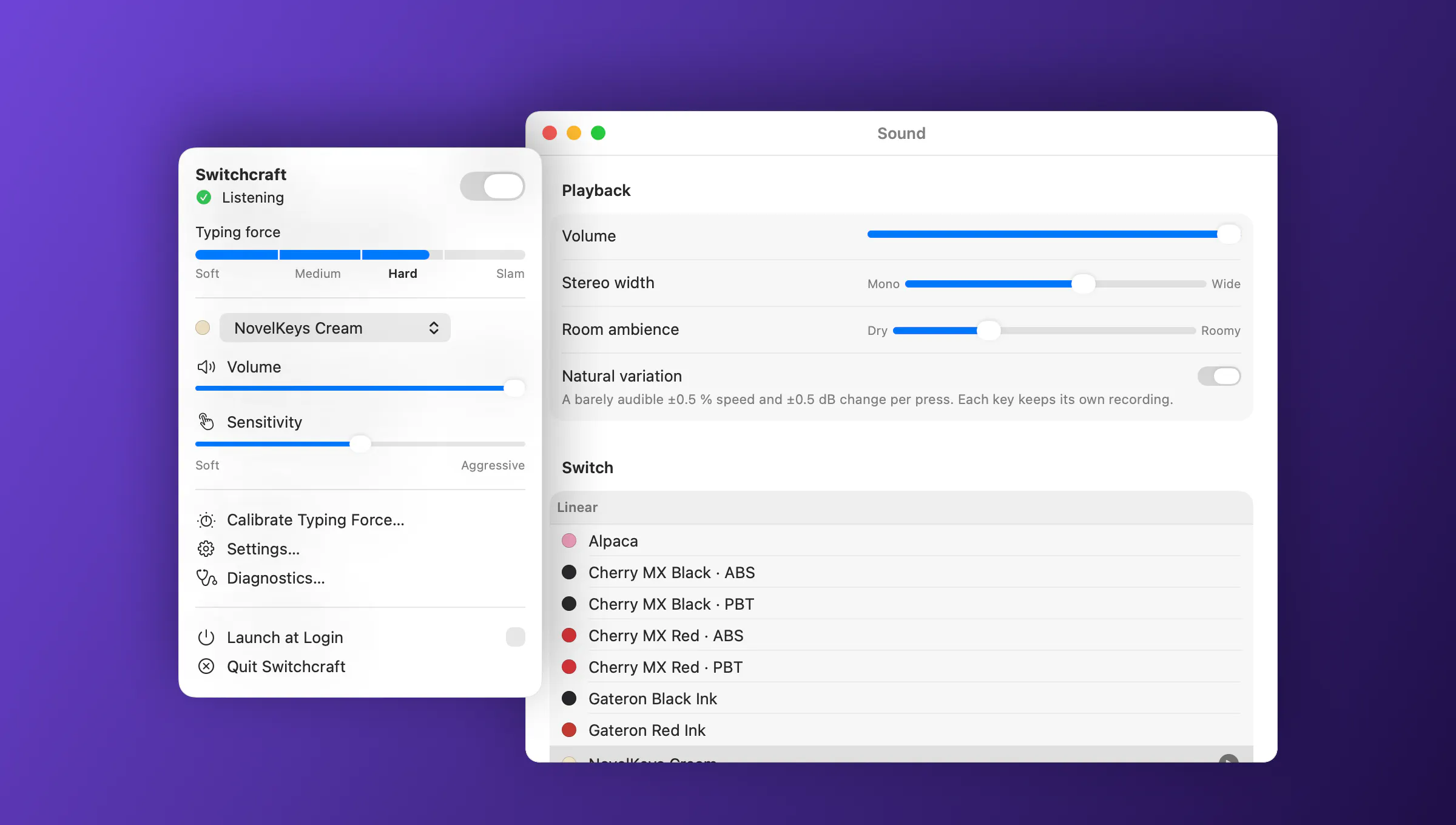This screenshot has width=1456, height=825.
Task: Select Gateron Red Ink switch
Action: 902,730
